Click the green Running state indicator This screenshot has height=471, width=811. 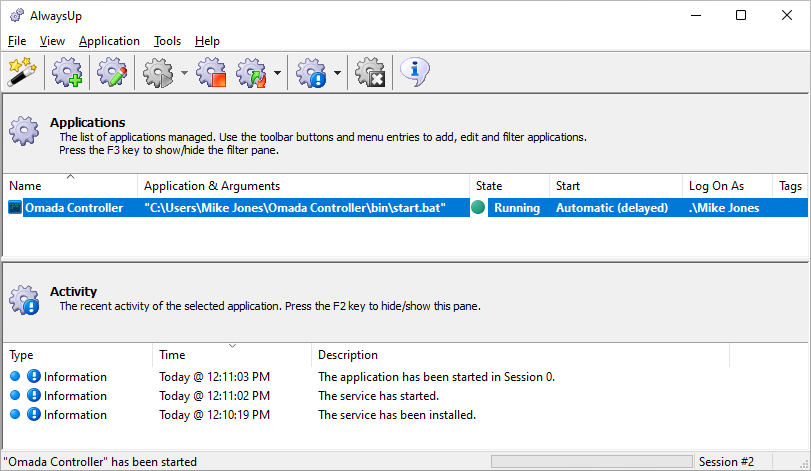(478, 207)
